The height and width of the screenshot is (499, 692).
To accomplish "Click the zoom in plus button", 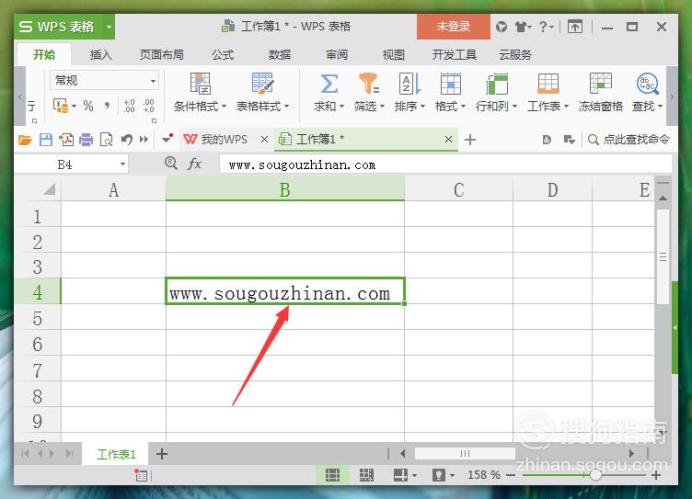I will tap(656, 475).
